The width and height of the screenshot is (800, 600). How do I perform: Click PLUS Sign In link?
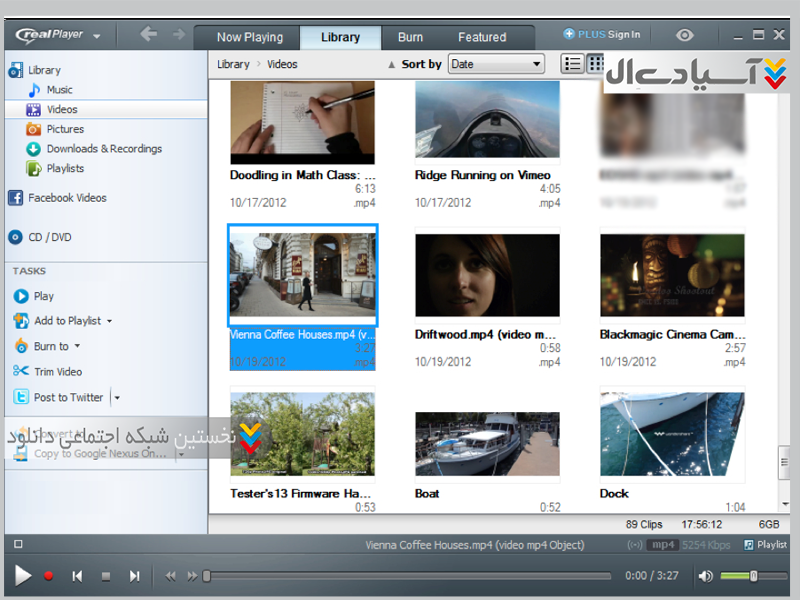601,35
